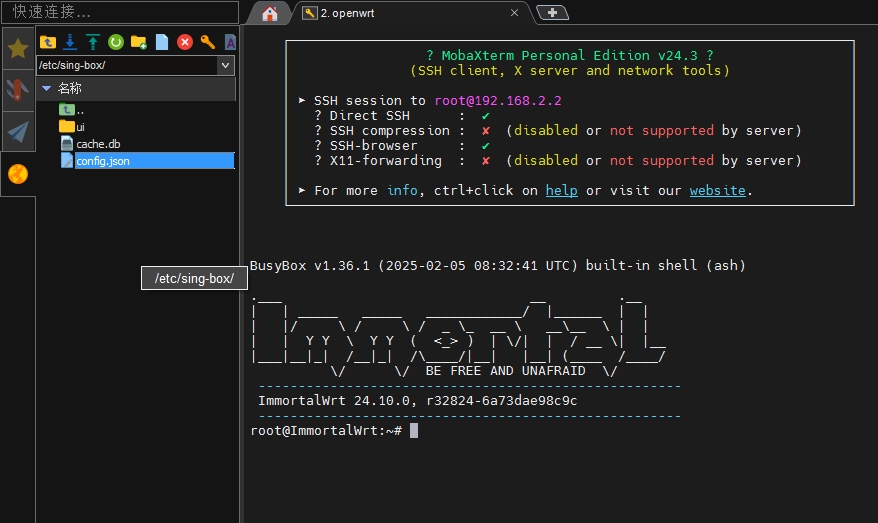The width and height of the screenshot is (878, 523).
Task: Go to parent directory toolbar icon
Action: 48,42
